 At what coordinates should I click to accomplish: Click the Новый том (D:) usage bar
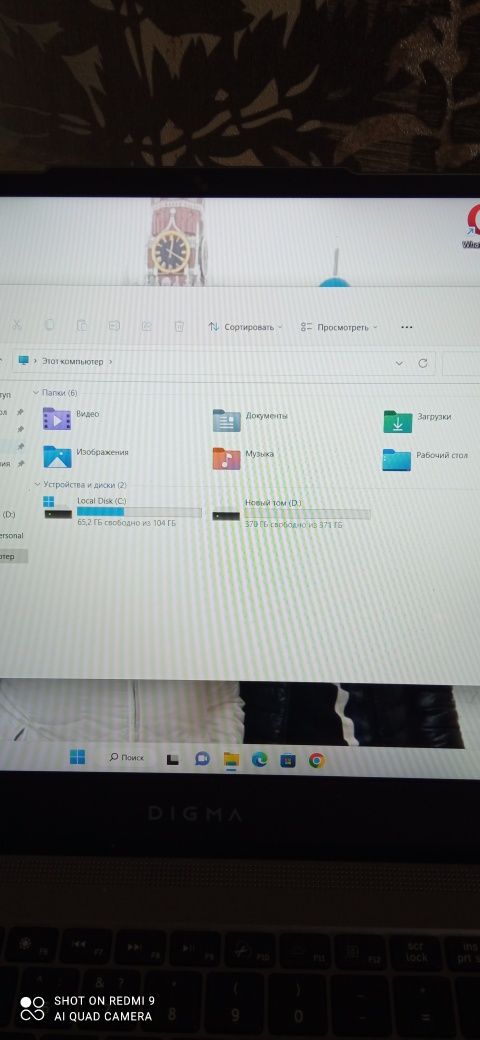click(x=308, y=514)
